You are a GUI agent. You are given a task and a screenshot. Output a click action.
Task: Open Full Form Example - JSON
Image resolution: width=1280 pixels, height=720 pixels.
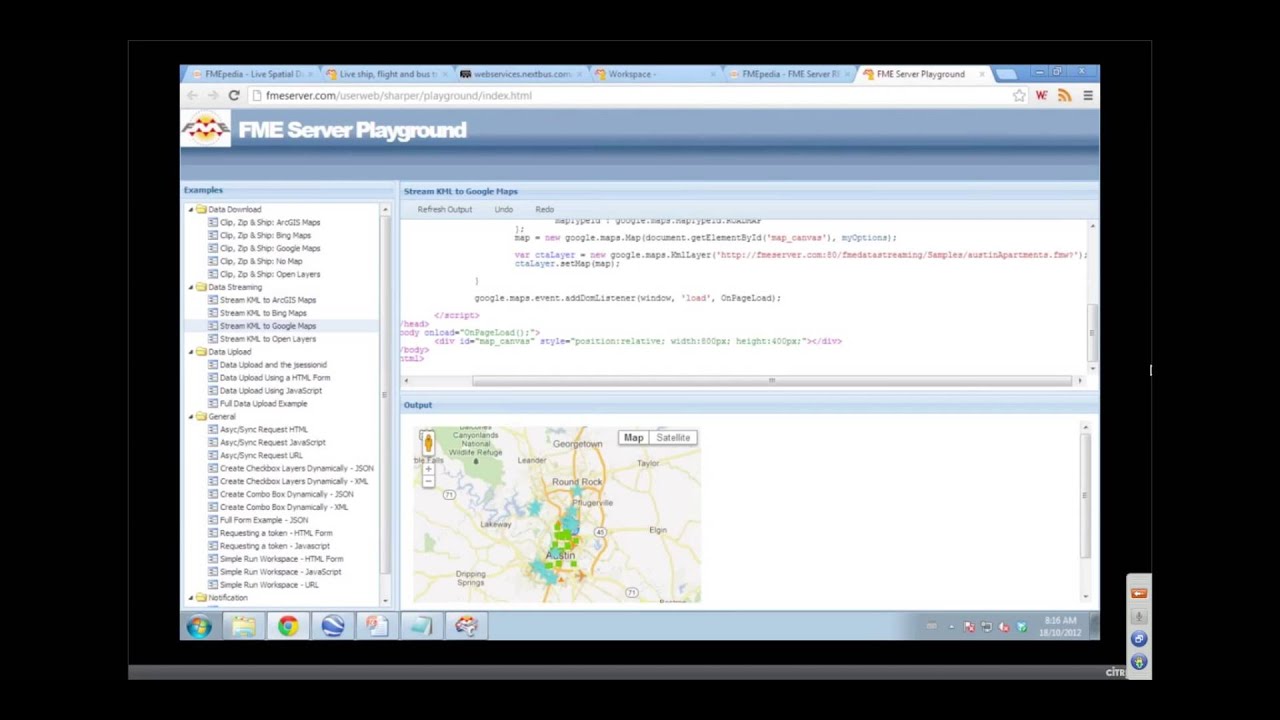[264, 520]
